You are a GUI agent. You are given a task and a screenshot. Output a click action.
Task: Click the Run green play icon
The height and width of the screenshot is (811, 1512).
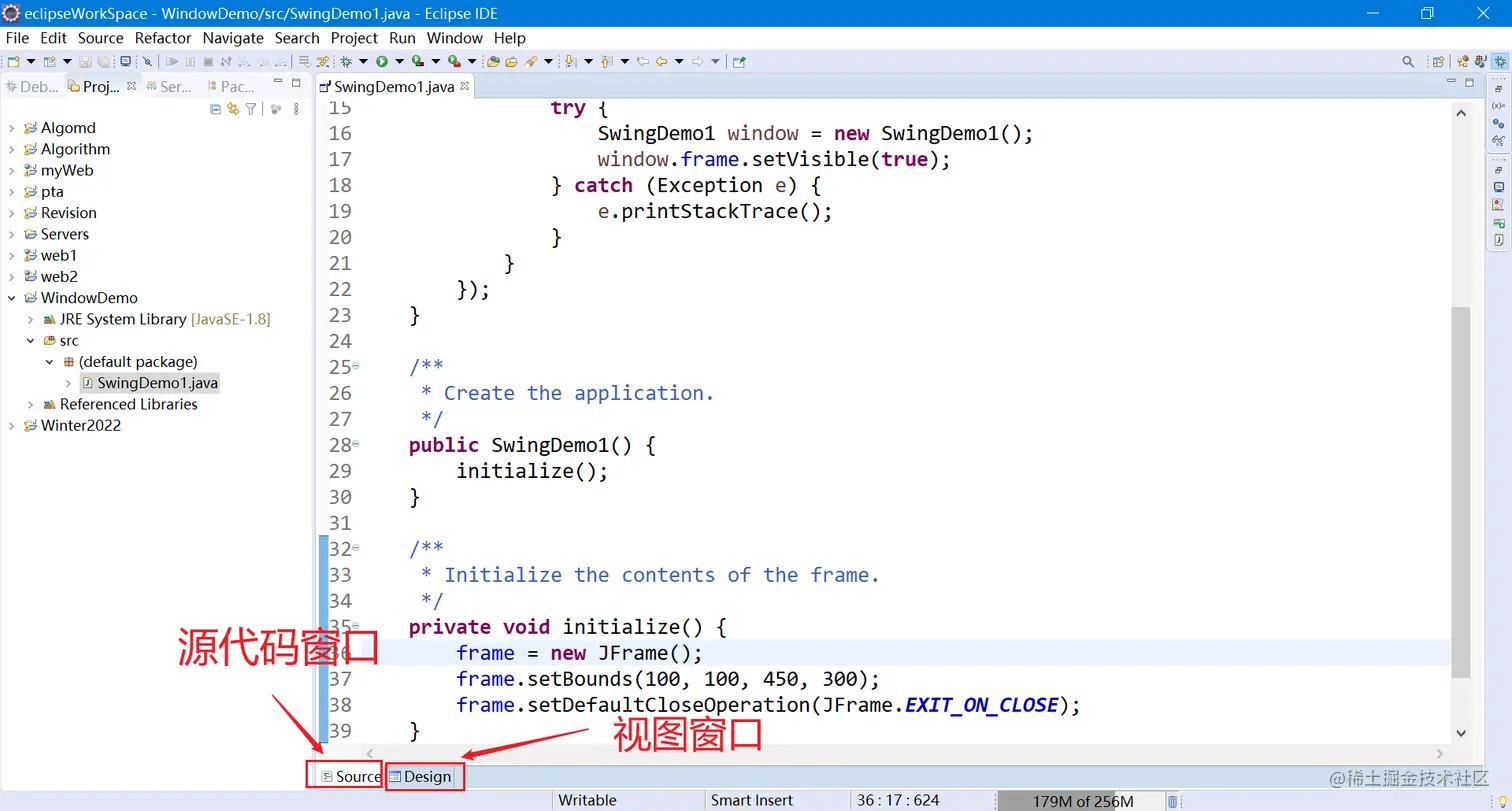(382, 61)
